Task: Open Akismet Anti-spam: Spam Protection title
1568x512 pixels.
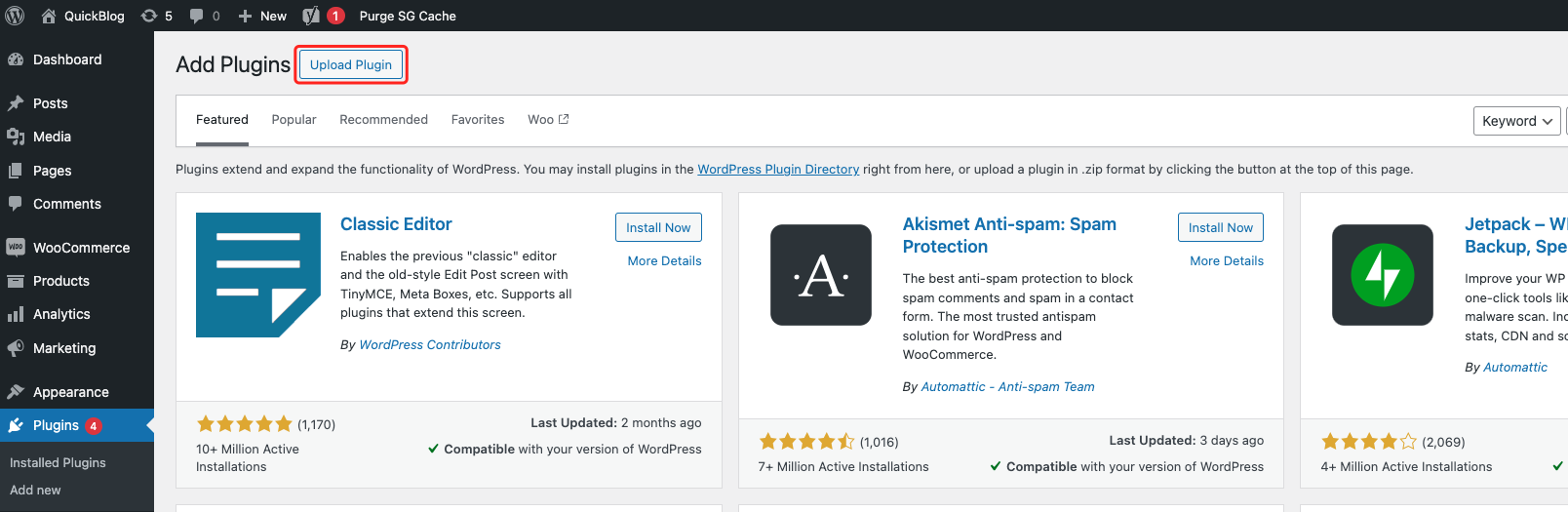Action: pos(1009,235)
